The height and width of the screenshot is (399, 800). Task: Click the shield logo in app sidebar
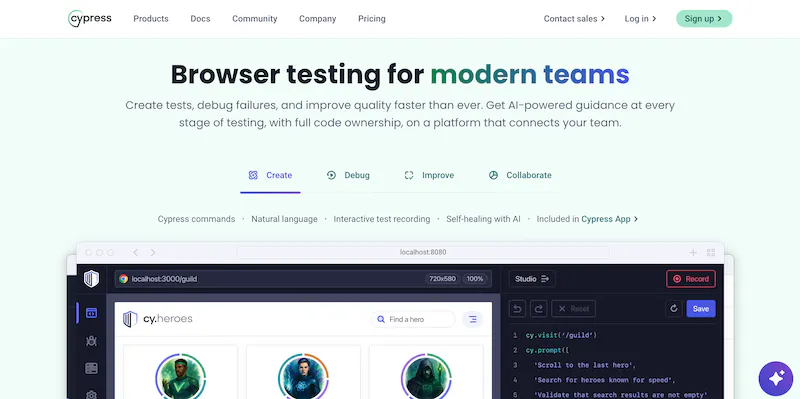[x=91, y=279]
